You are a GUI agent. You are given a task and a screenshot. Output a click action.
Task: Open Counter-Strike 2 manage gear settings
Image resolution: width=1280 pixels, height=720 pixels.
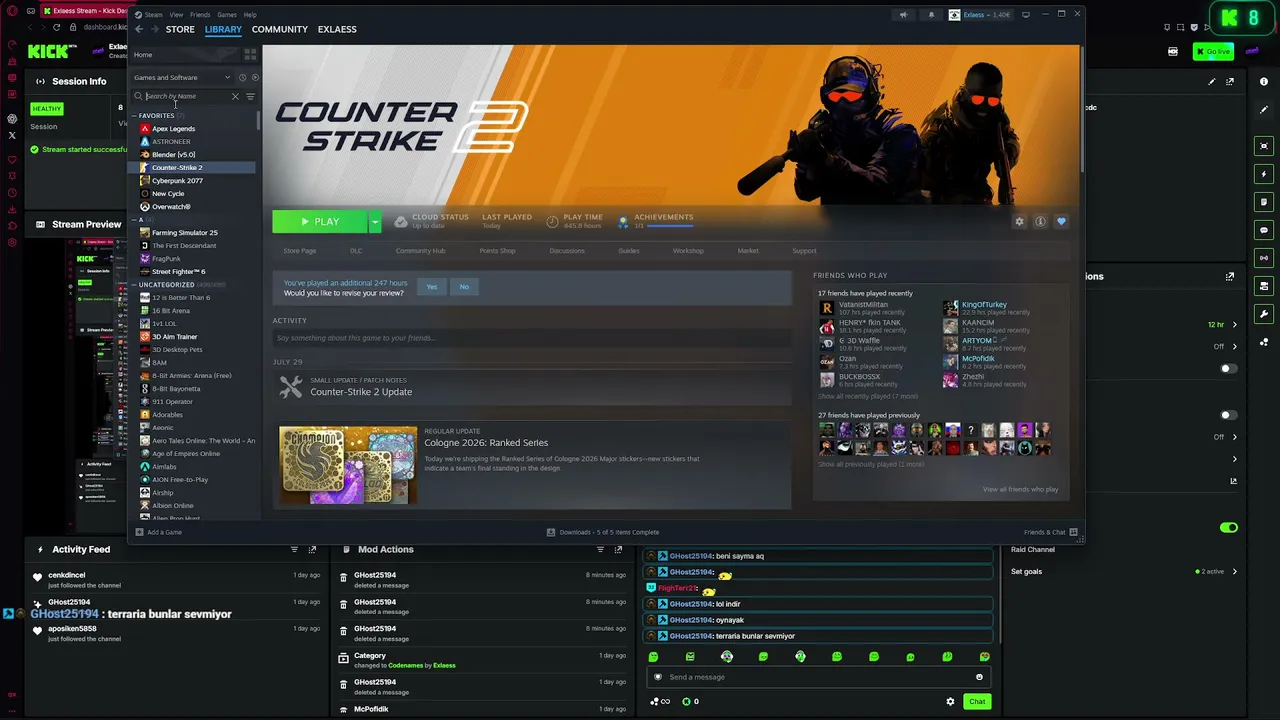click(1019, 222)
